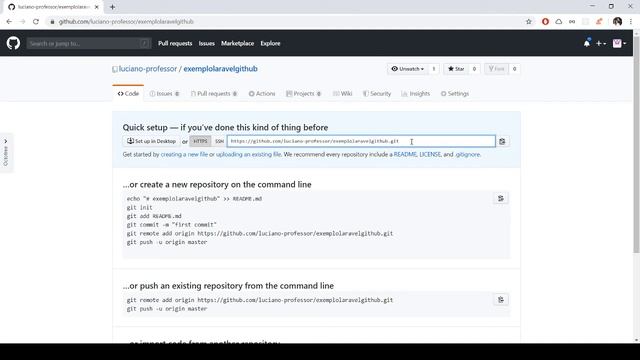Open Pull requests in the top header
Screen dimensions: 640x360
[x=175, y=43]
